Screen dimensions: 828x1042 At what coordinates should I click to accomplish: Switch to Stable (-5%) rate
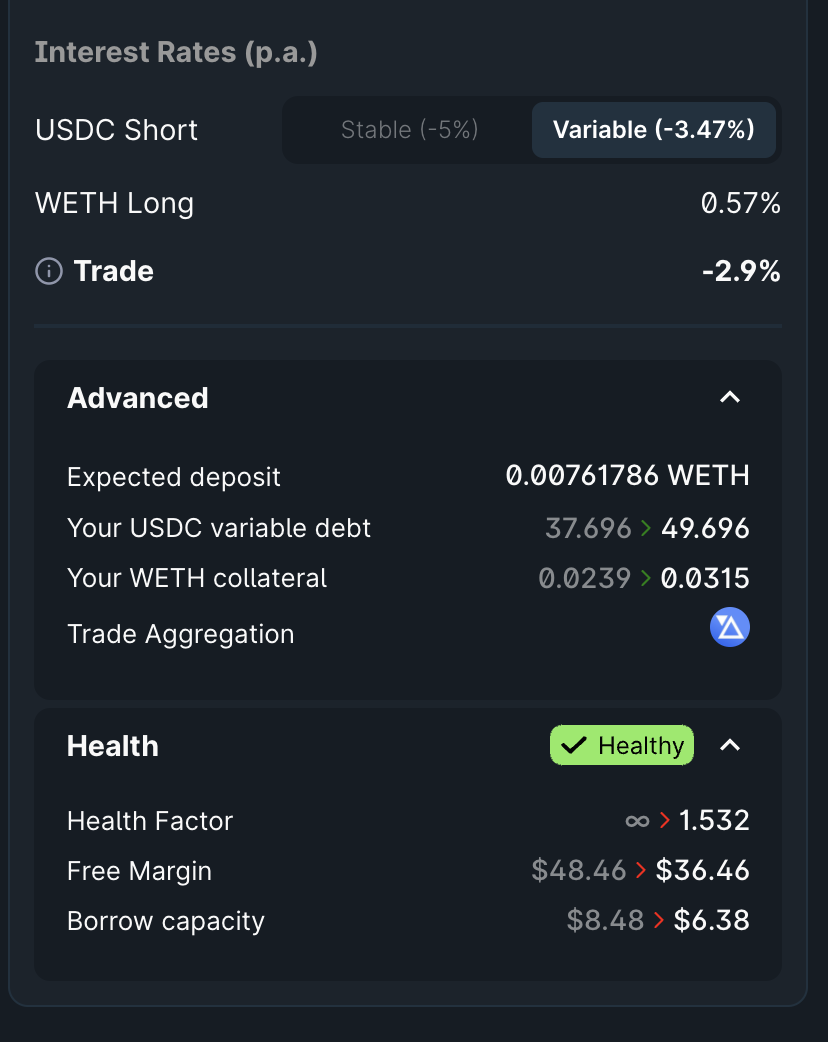(x=409, y=130)
